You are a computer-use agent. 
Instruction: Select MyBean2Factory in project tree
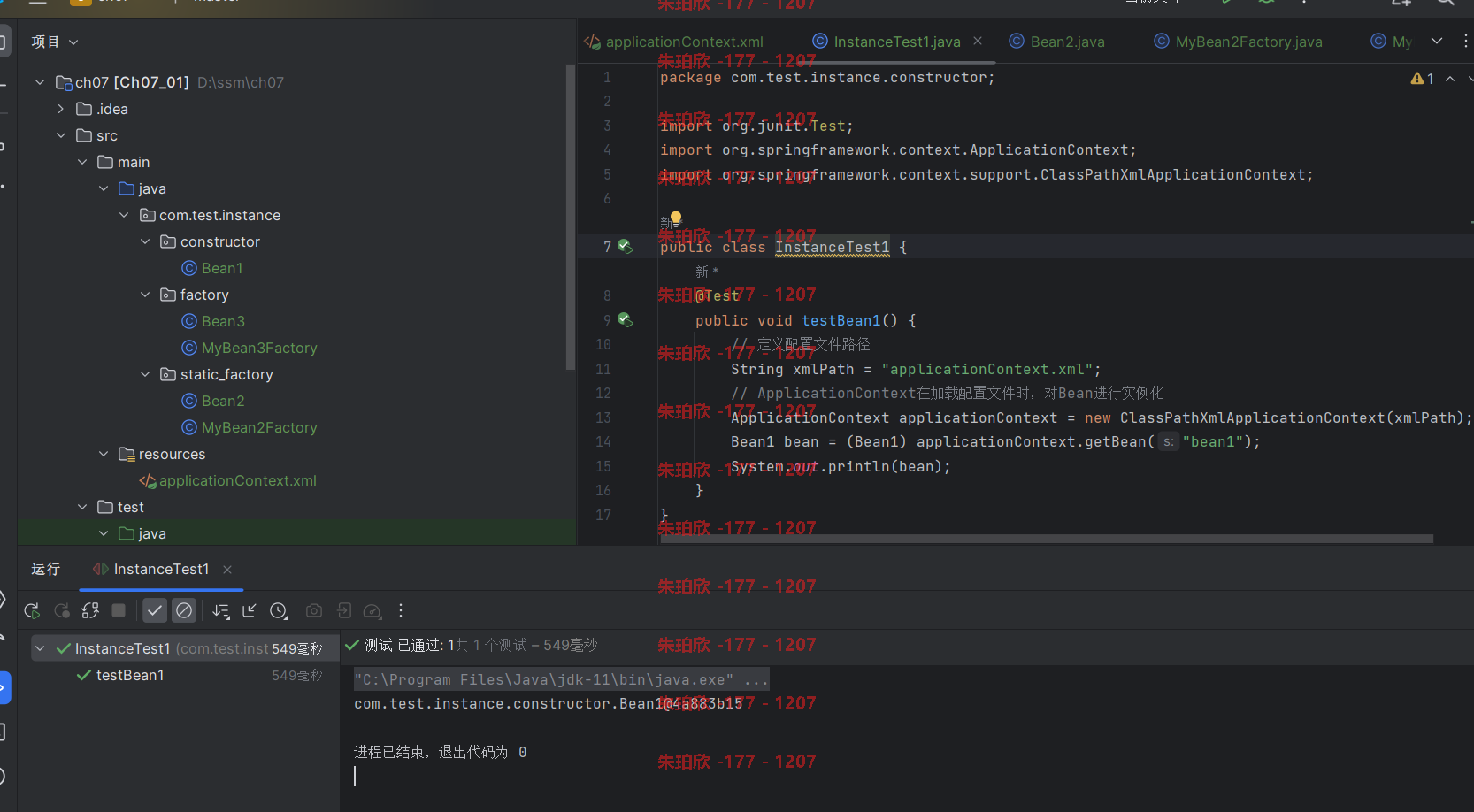(250, 427)
